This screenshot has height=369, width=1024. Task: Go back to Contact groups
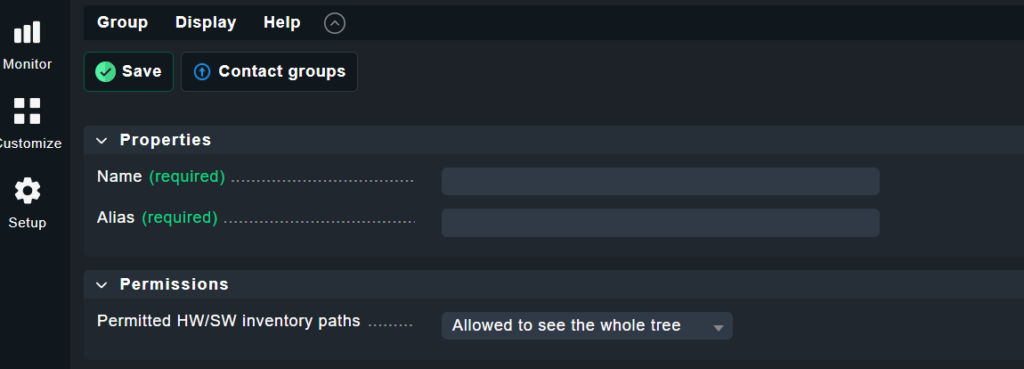[x=269, y=72]
